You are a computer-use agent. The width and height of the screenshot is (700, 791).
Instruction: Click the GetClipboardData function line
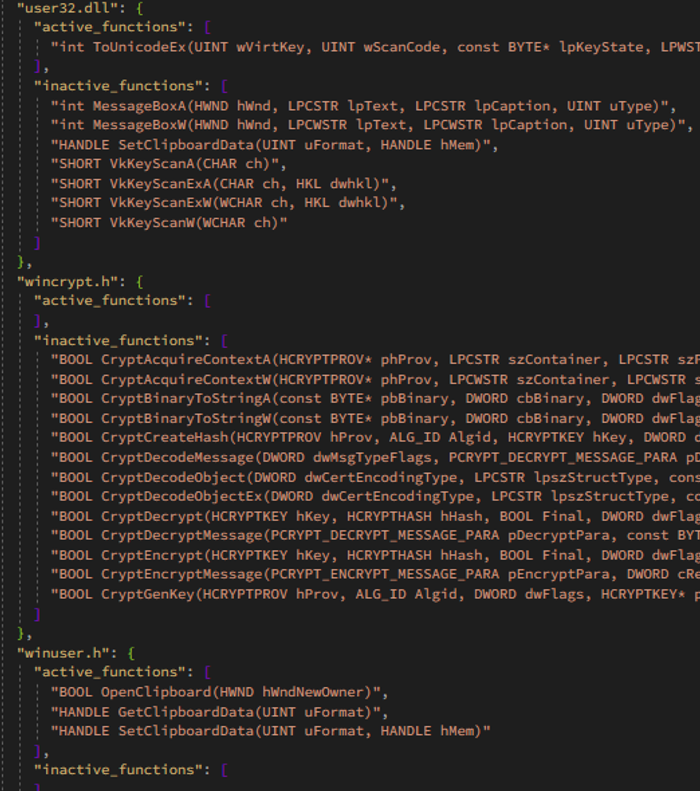[219, 712]
